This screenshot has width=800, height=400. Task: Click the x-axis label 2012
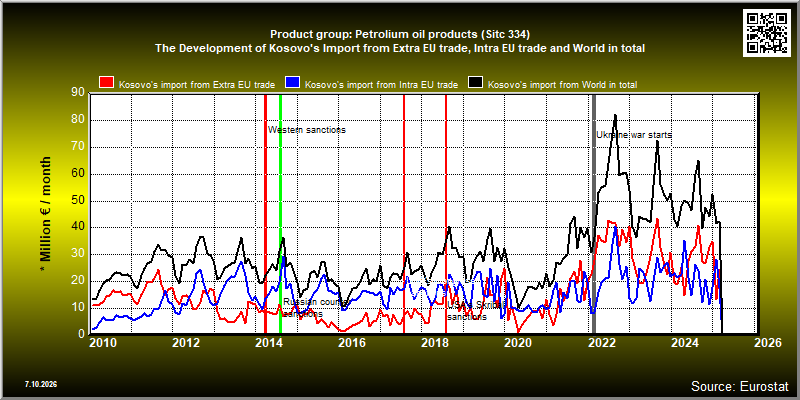point(186,343)
